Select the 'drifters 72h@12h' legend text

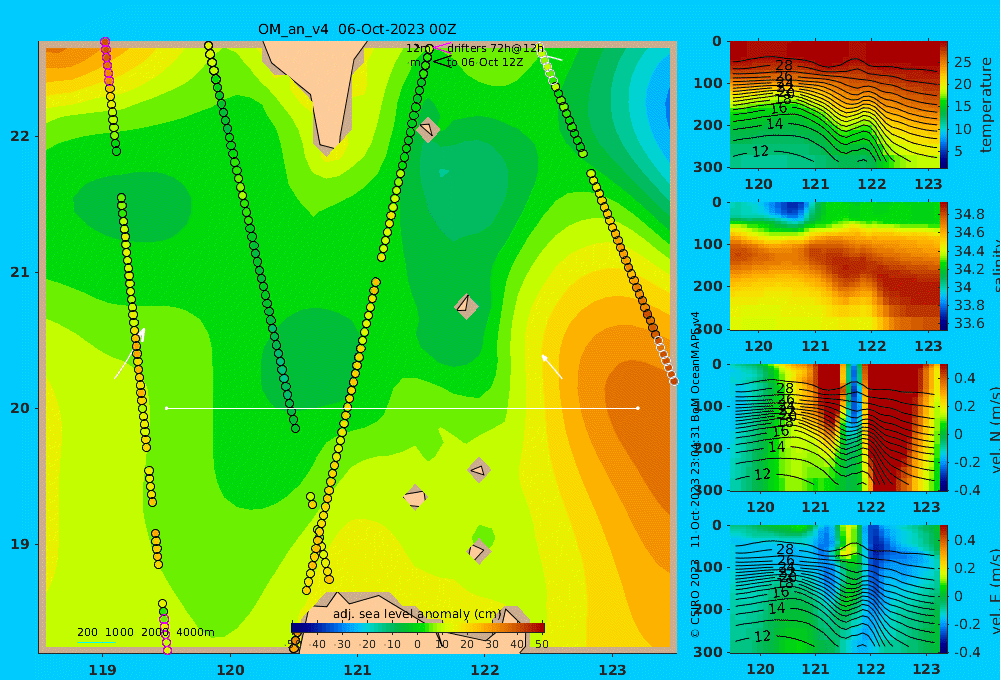coord(496,48)
